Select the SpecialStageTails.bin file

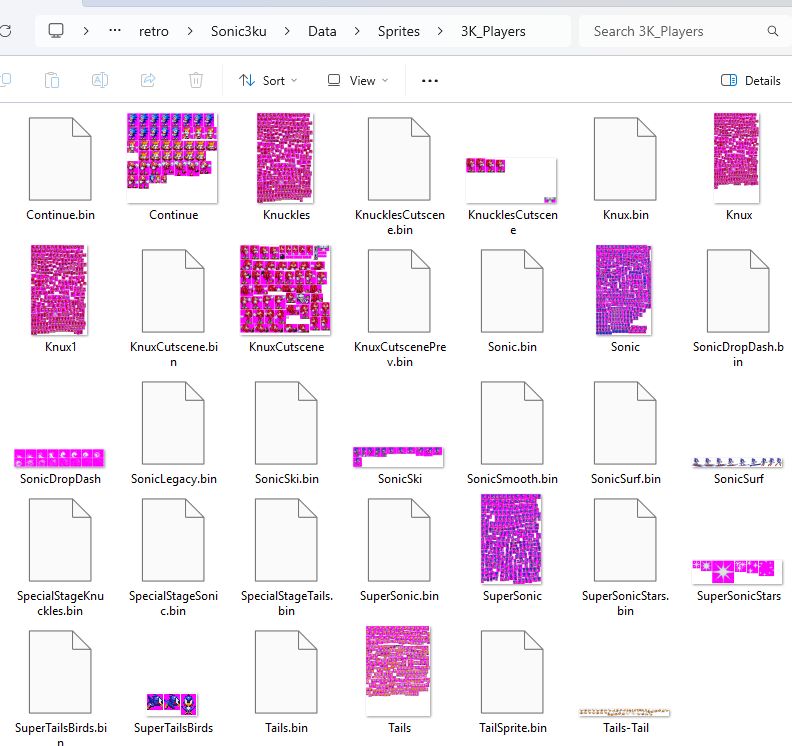click(x=286, y=557)
